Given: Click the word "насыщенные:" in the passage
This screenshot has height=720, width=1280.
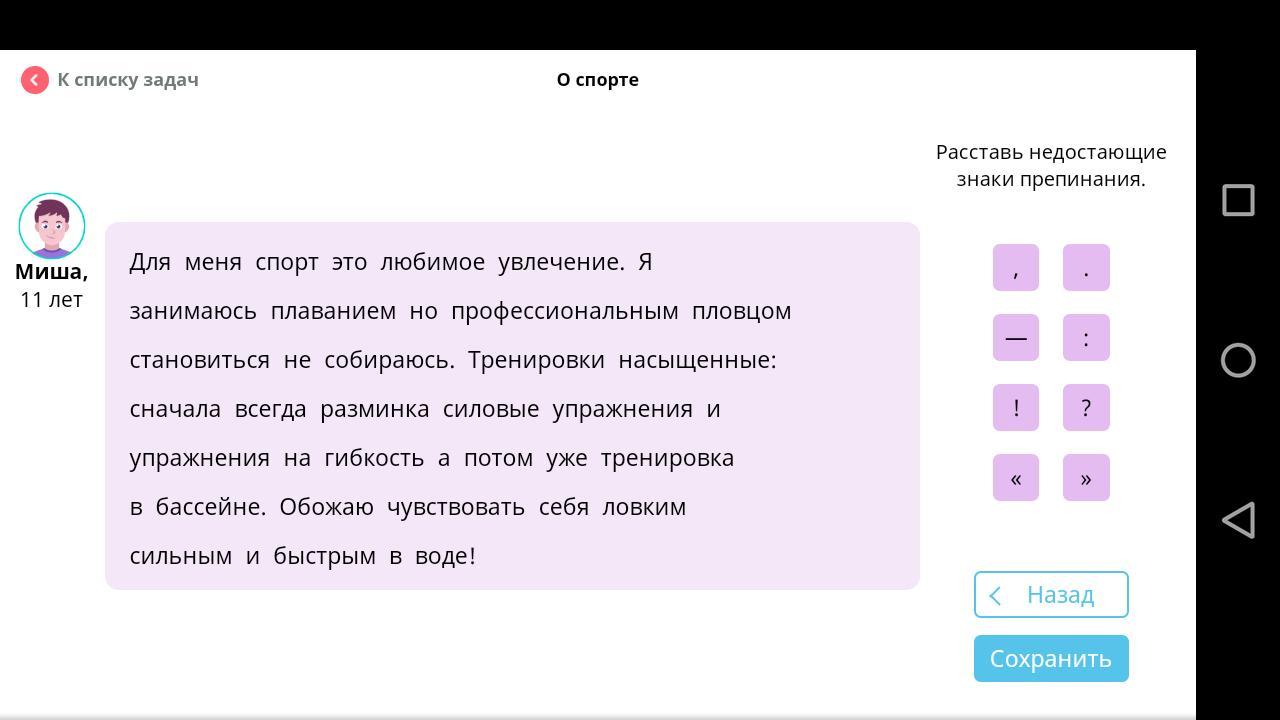Looking at the screenshot, I should coord(697,360).
